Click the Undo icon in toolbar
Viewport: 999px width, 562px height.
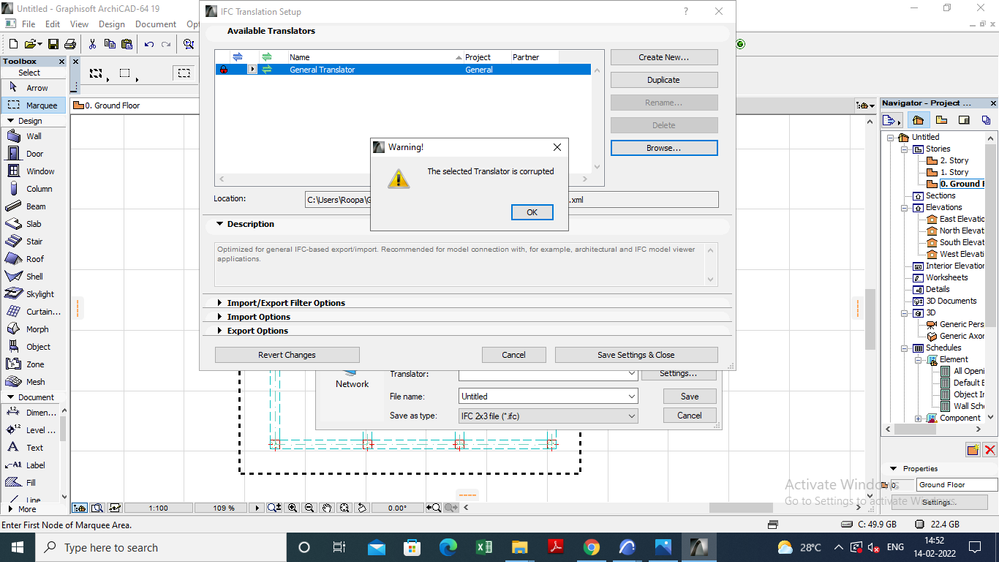pyautogui.click(x=149, y=44)
